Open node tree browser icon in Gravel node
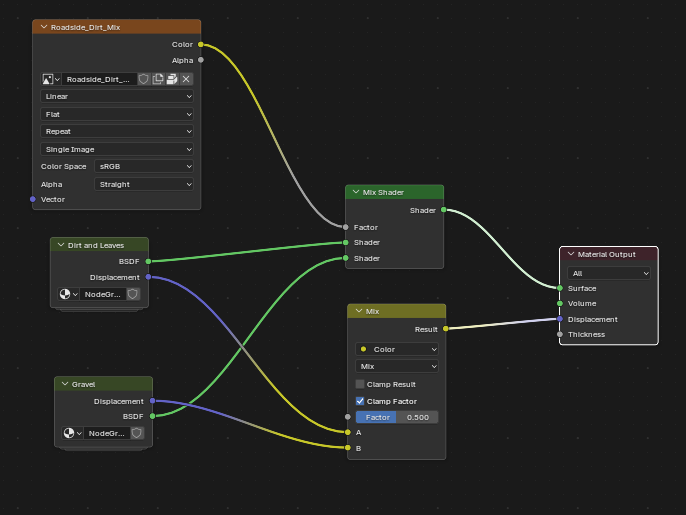The width and height of the screenshot is (686, 515). pyautogui.click(x=71, y=433)
